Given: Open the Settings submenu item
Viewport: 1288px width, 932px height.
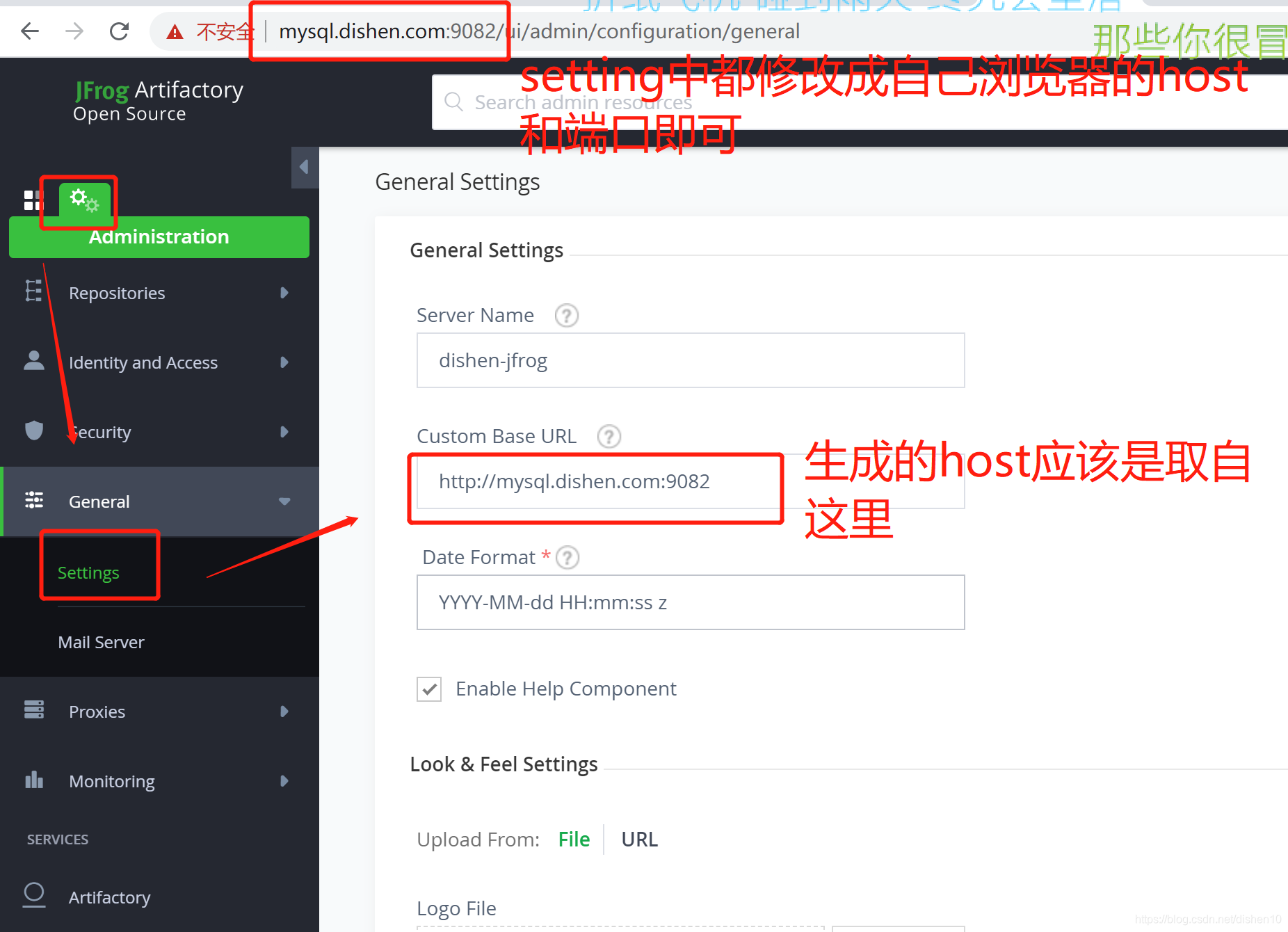Looking at the screenshot, I should click(88, 572).
